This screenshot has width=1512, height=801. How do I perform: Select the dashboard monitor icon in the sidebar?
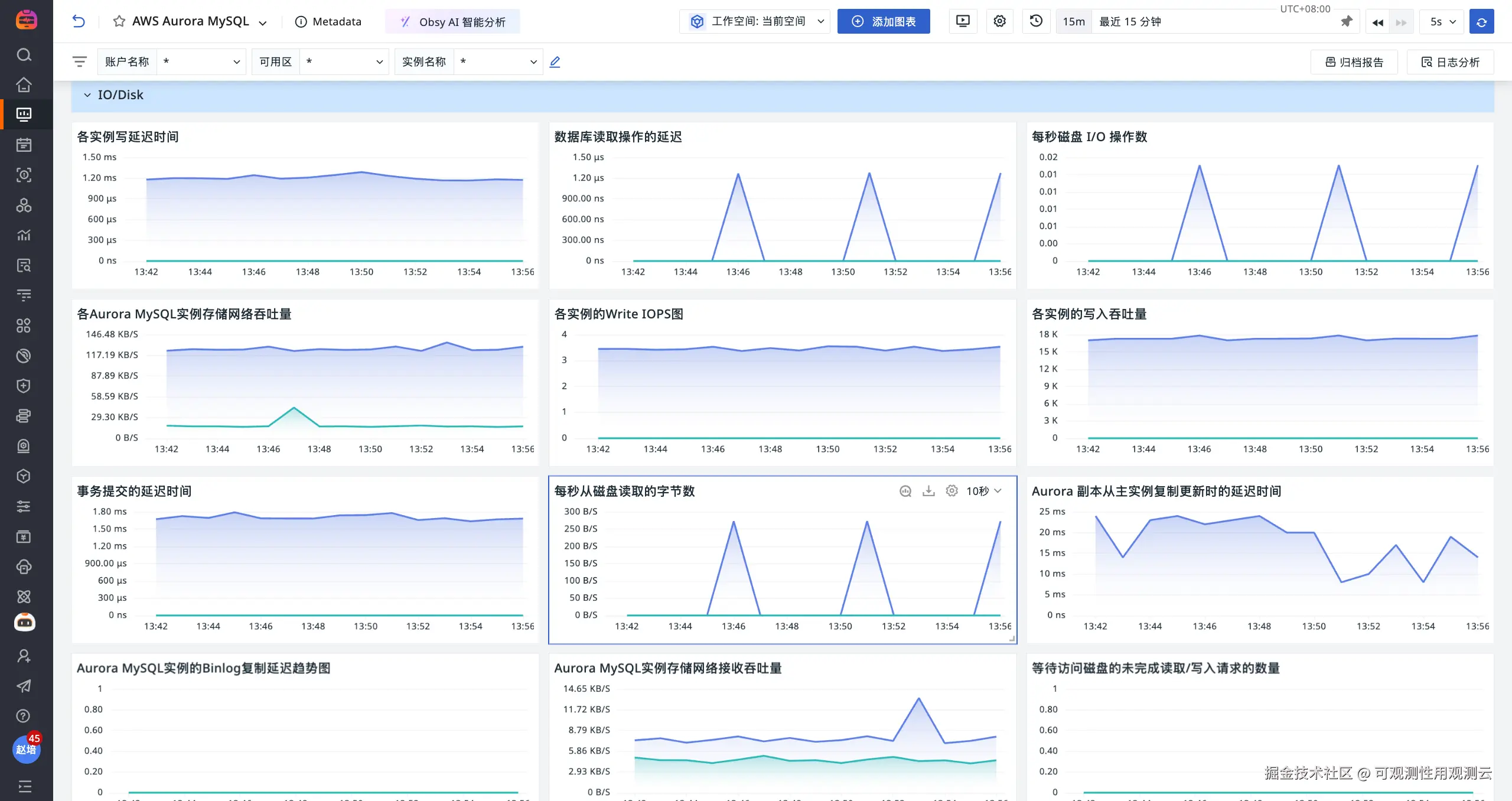tap(24, 115)
